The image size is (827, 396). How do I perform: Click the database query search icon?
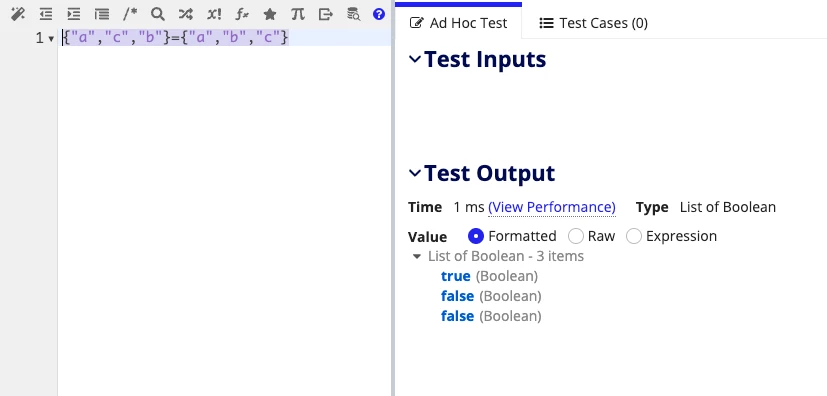pyautogui.click(x=353, y=14)
